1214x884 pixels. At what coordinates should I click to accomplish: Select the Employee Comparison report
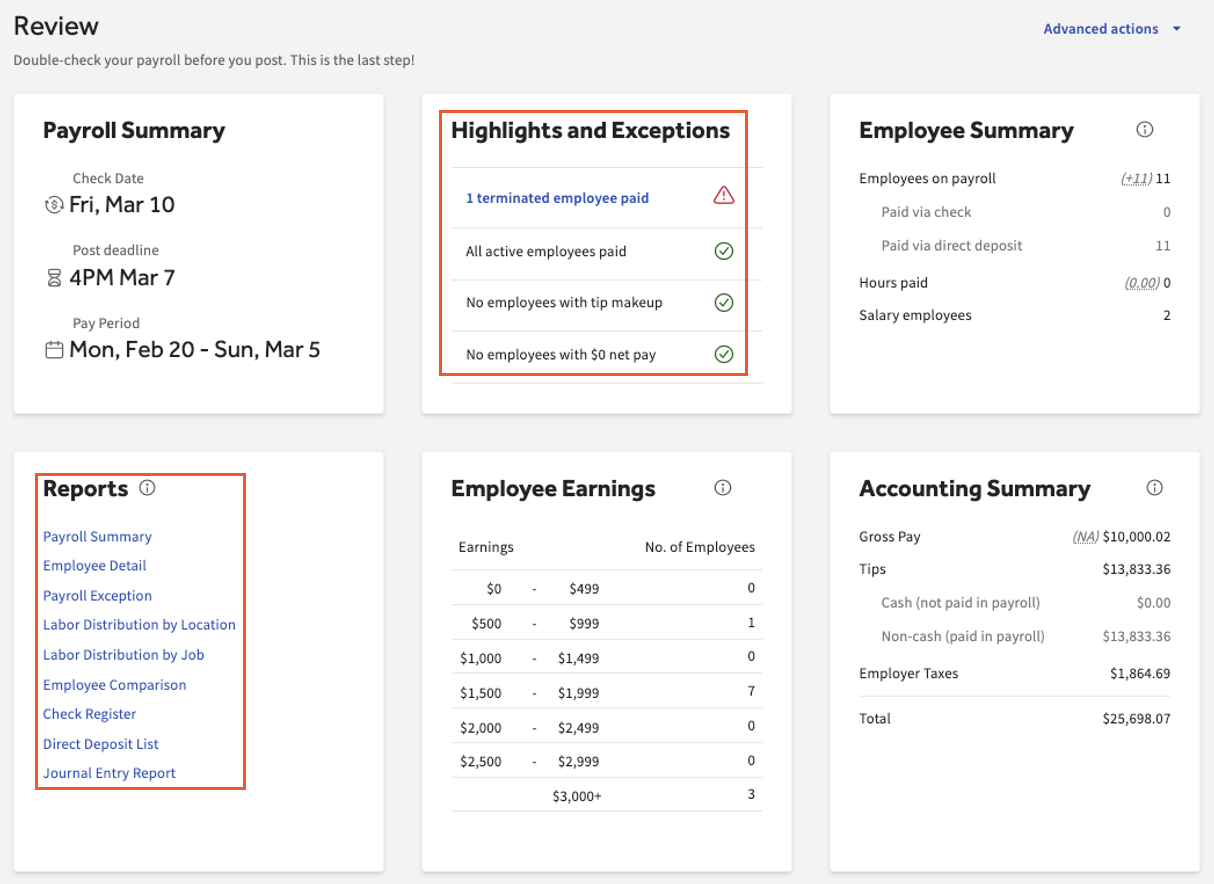(115, 684)
